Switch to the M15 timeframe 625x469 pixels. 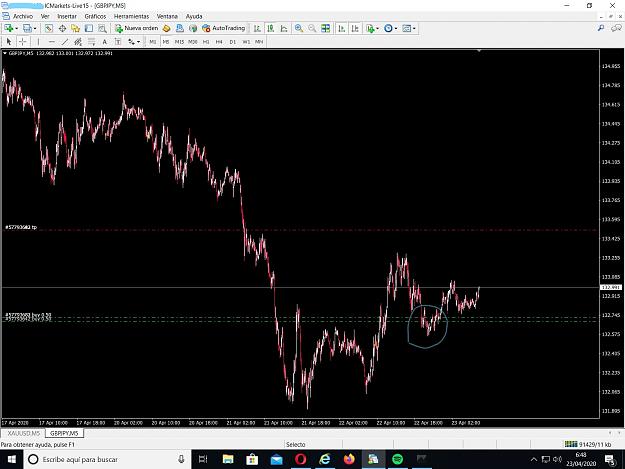click(x=179, y=41)
